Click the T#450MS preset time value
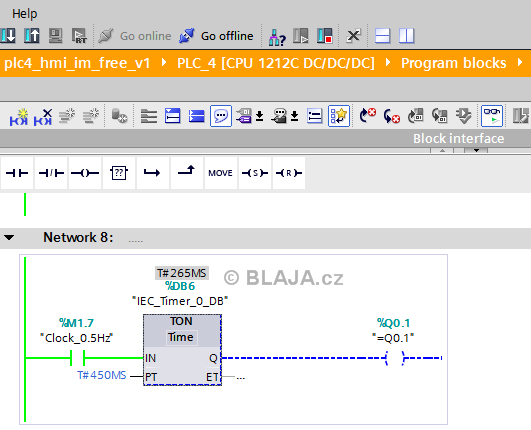The image size is (531, 430). click(x=102, y=375)
